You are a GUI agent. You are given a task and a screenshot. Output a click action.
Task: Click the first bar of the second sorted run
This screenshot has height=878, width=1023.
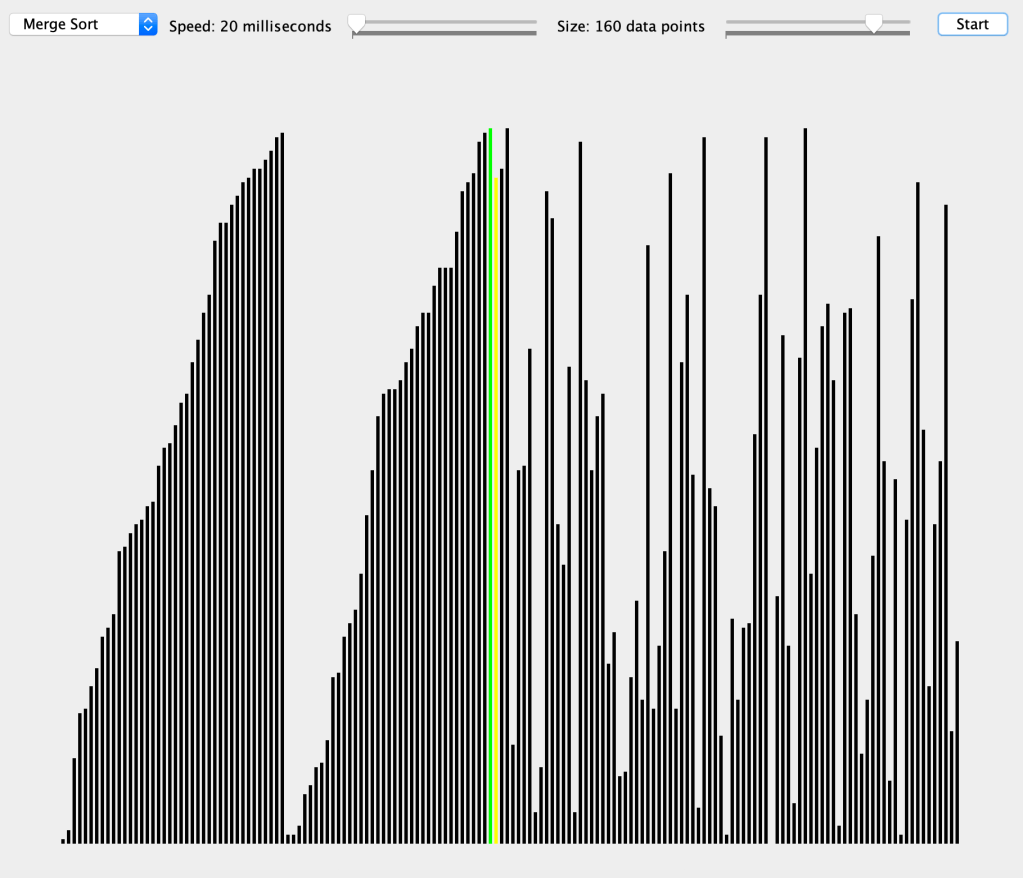point(288,839)
